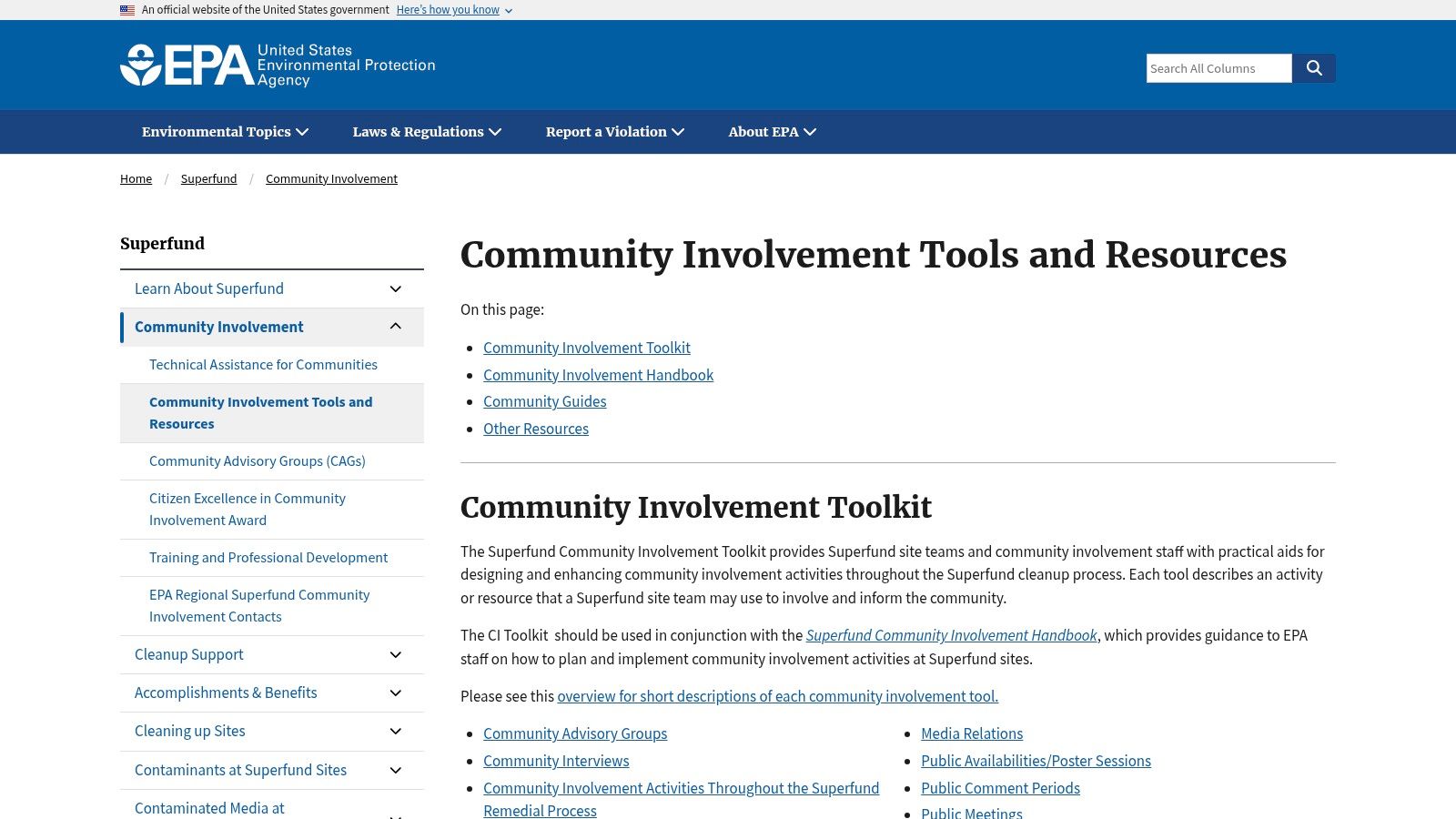Open Community Advisory Groups (CAGs) sidebar link
This screenshot has height=819, width=1456.
click(258, 461)
